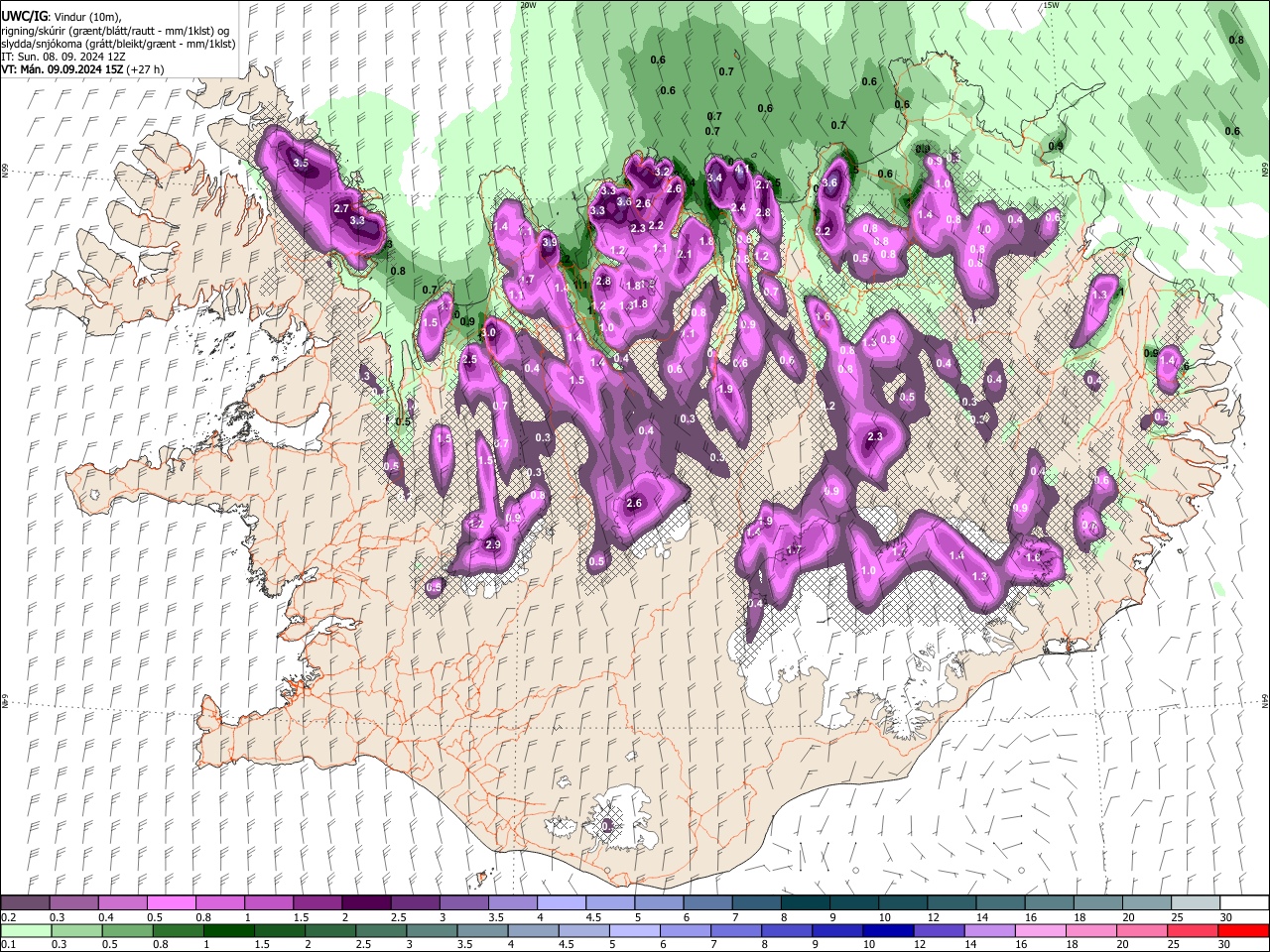Select the palest green 0.1 swatch, lower scale
Image resolution: width=1270 pixels, height=952 pixels.
[x=27, y=930]
